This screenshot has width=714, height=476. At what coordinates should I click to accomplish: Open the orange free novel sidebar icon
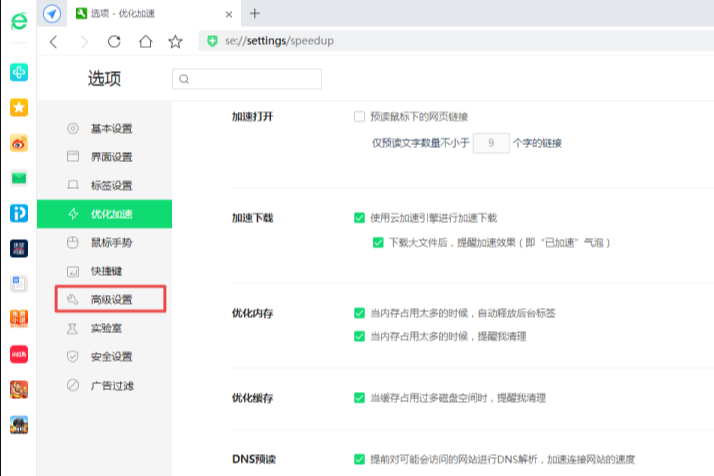[19, 319]
